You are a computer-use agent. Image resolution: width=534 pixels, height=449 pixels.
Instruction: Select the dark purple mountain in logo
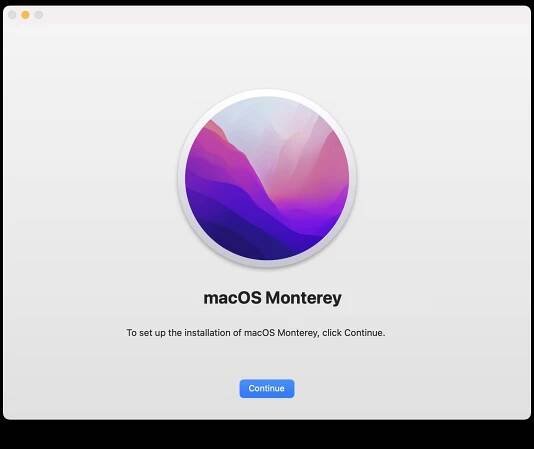pos(232,221)
